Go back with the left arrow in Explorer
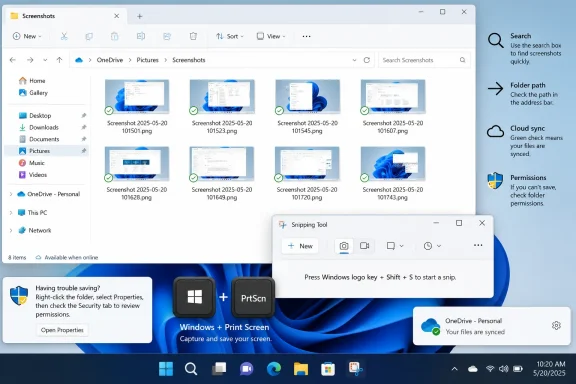This screenshot has width=576, height=384. coord(13,60)
